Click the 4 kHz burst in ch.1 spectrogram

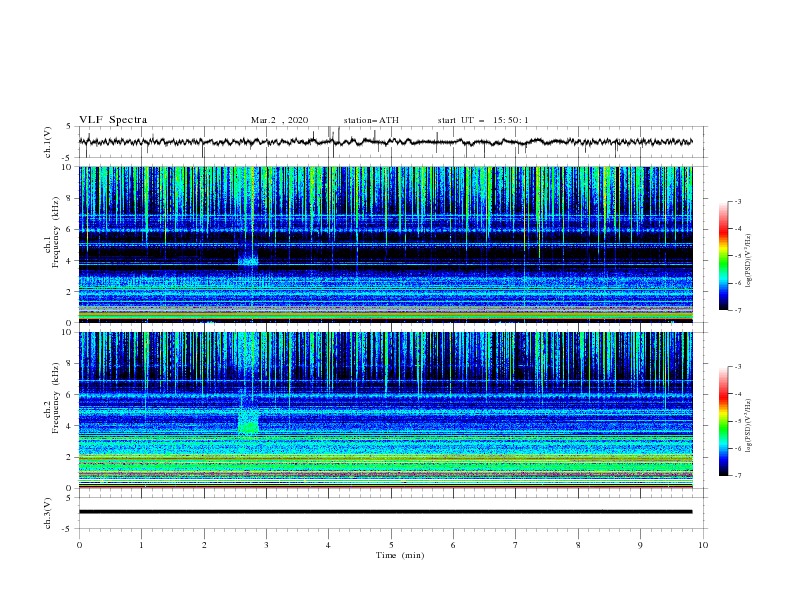click(248, 261)
